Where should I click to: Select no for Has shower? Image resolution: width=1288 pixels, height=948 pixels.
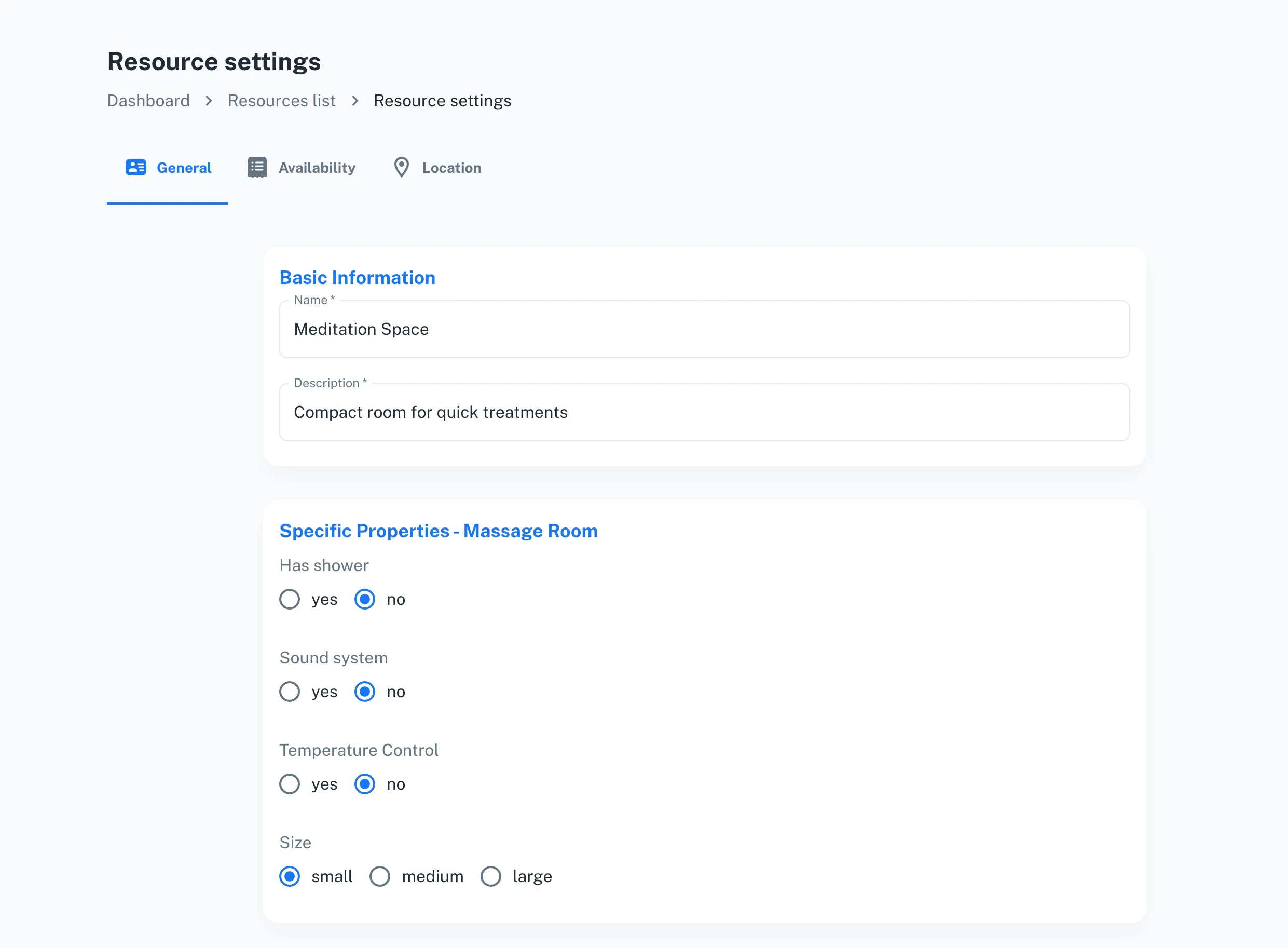point(364,599)
